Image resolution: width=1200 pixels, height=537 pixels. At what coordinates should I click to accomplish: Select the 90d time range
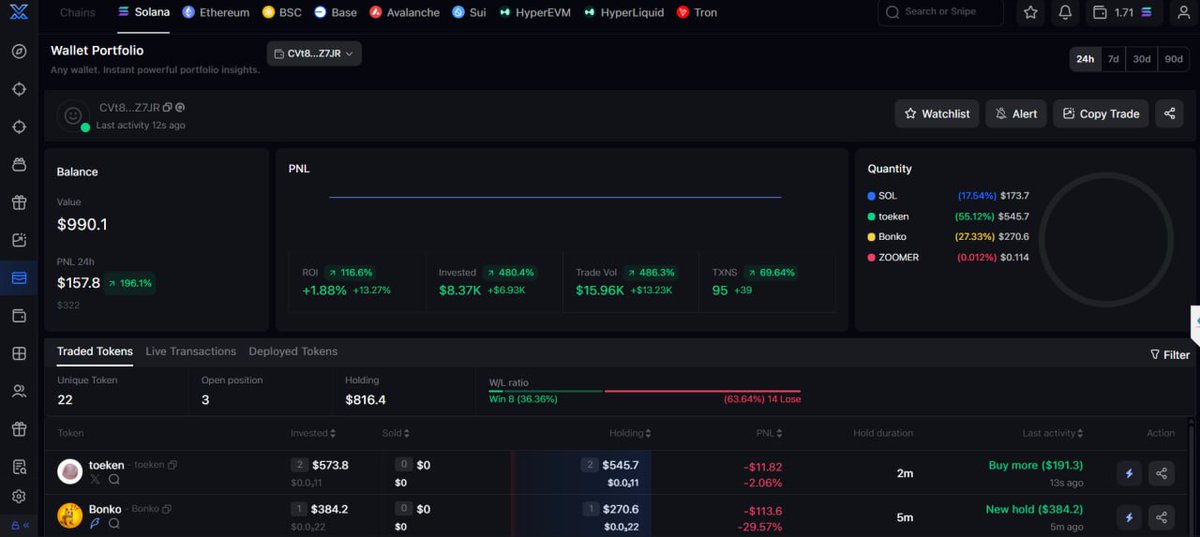tap(1173, 59)
